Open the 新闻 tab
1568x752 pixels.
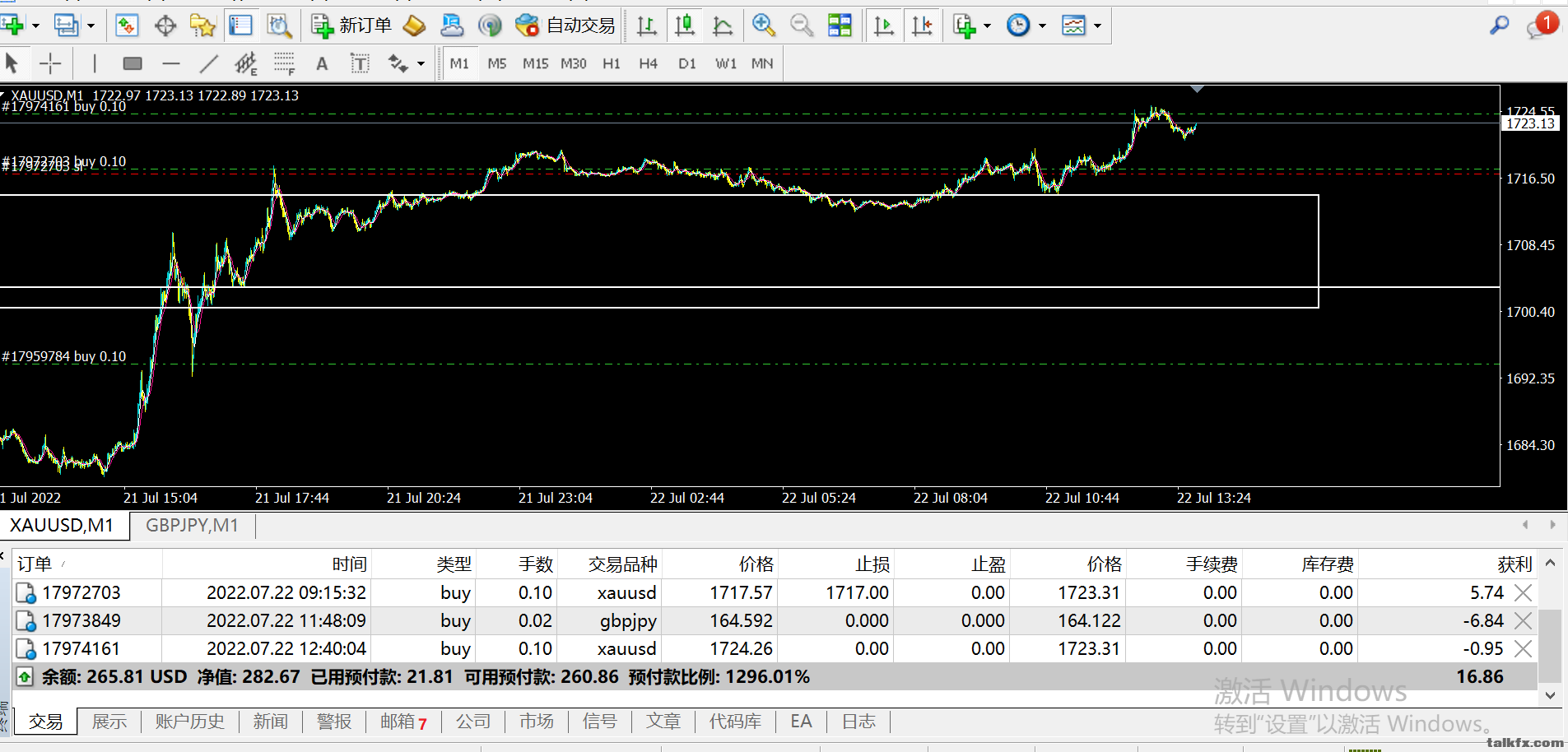pos(270,722)
